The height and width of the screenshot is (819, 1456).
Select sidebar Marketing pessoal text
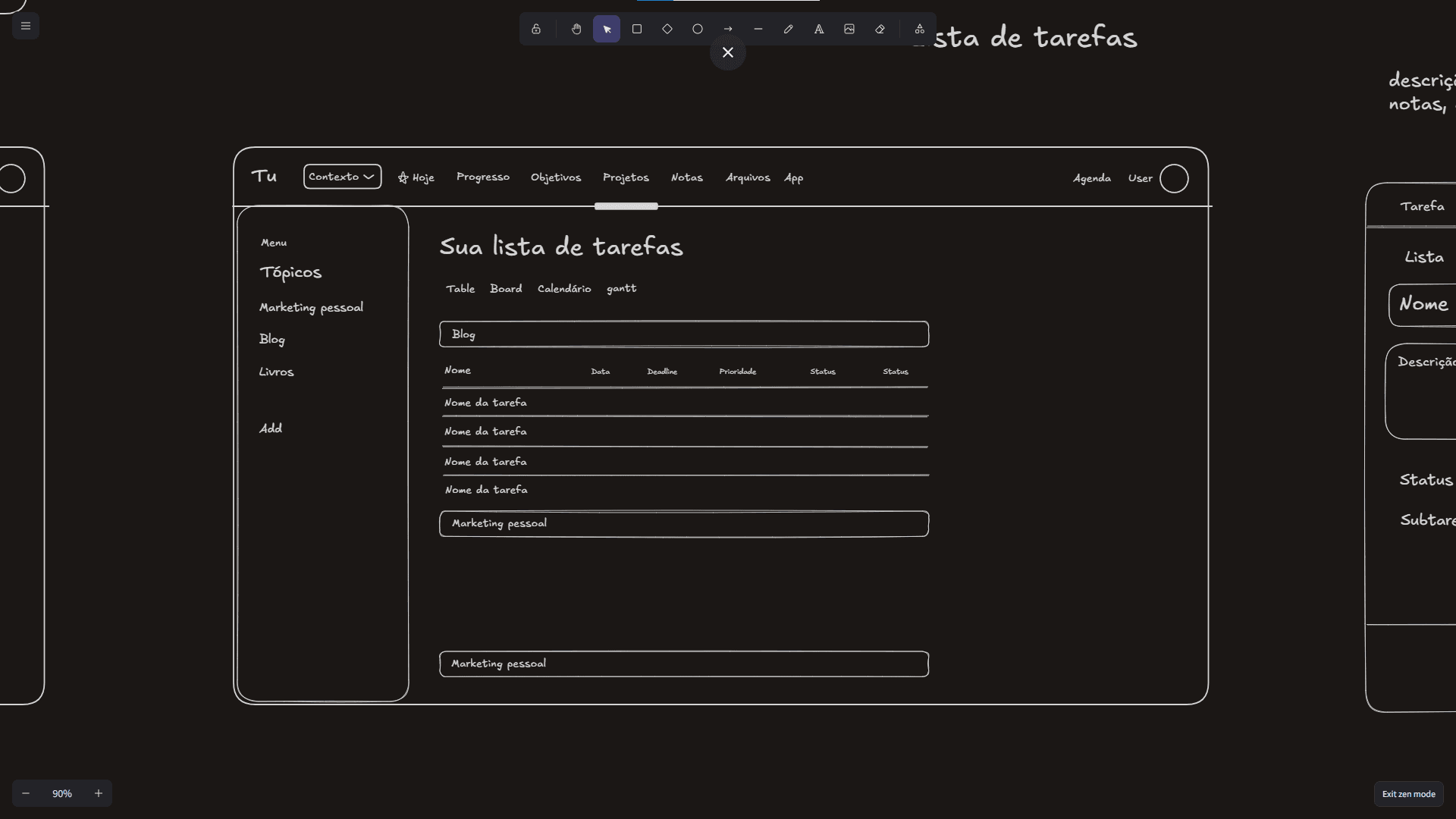(311, 307)
